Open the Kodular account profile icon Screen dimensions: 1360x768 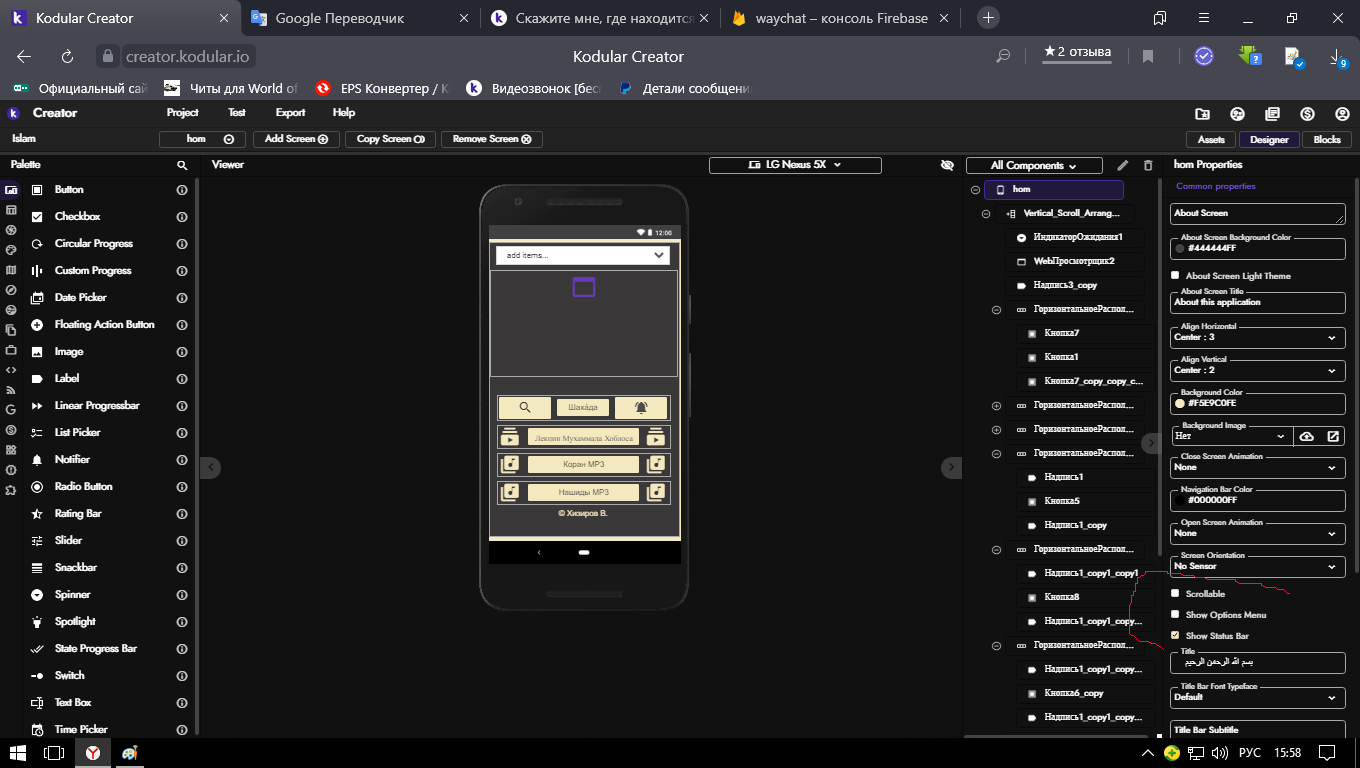(1342, 114)
